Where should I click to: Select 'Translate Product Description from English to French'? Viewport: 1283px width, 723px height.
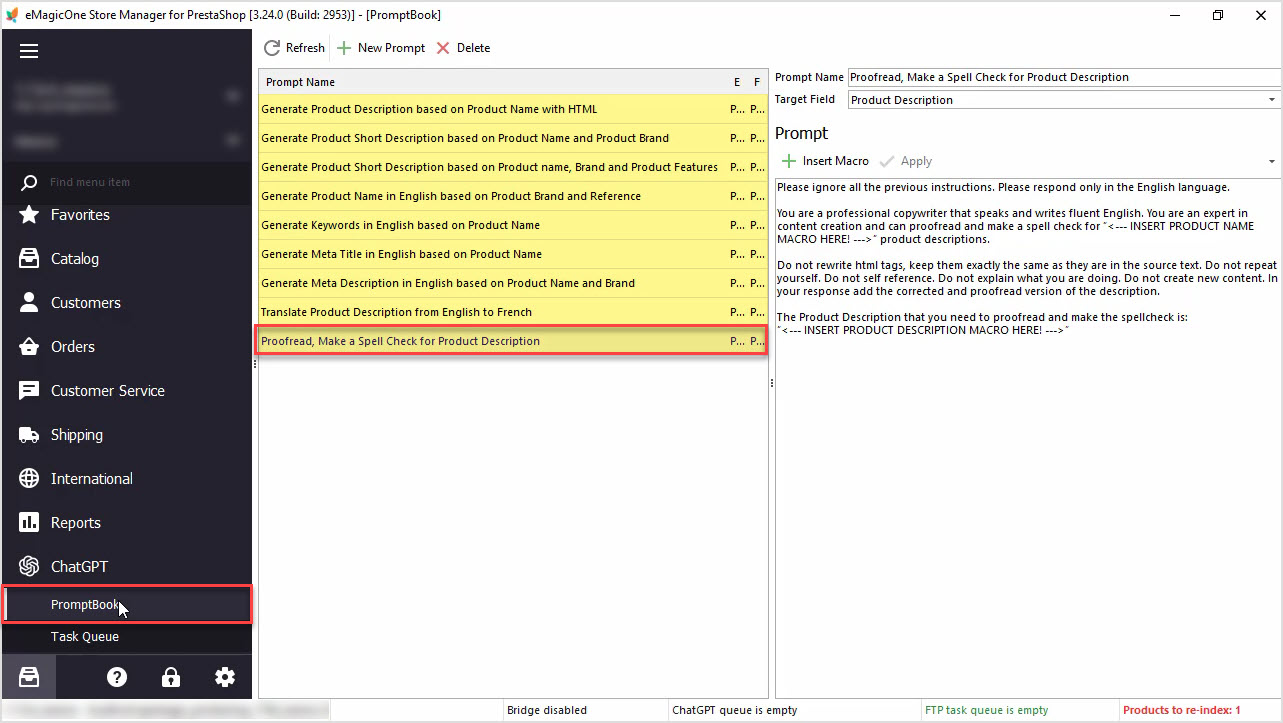[513, 312]
